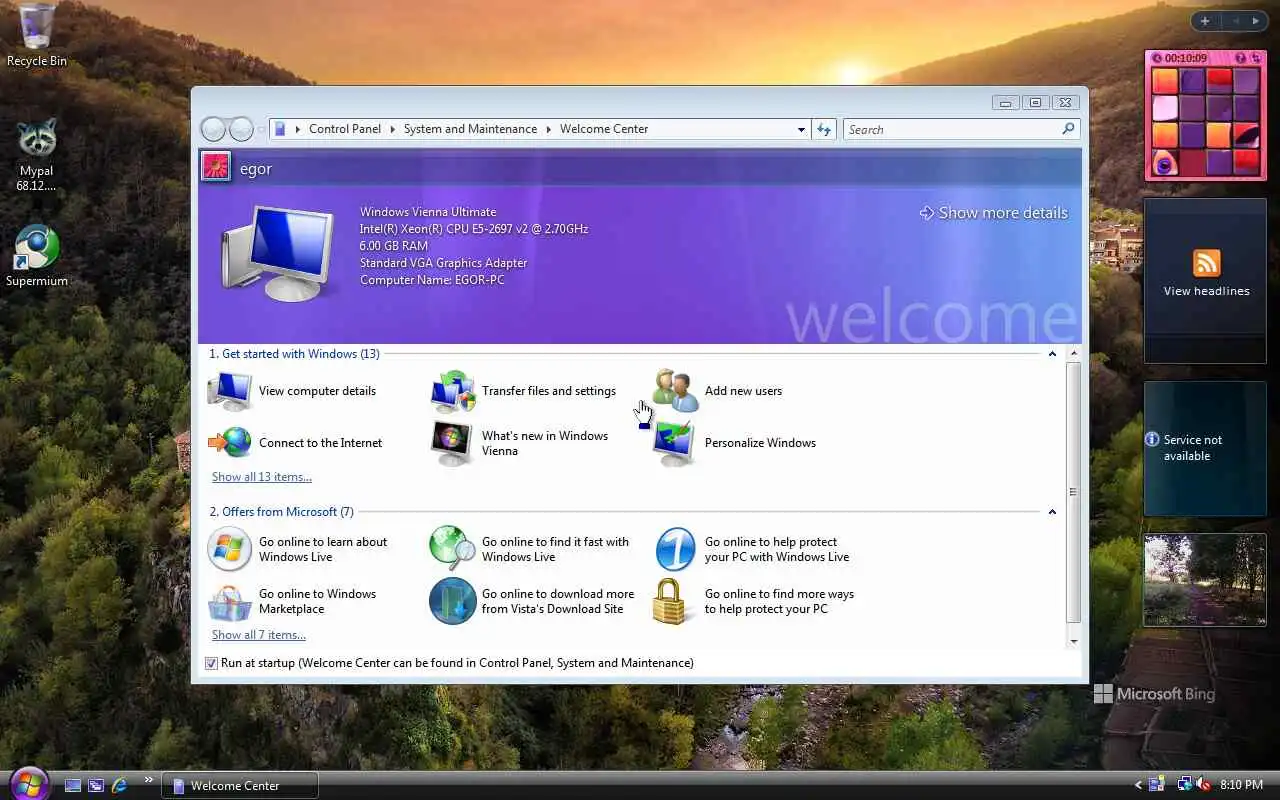Viewport: 1280px width, 800px height.
Task: Open Go online to help protect your PC with Windows Live
Action: point(752,549)
